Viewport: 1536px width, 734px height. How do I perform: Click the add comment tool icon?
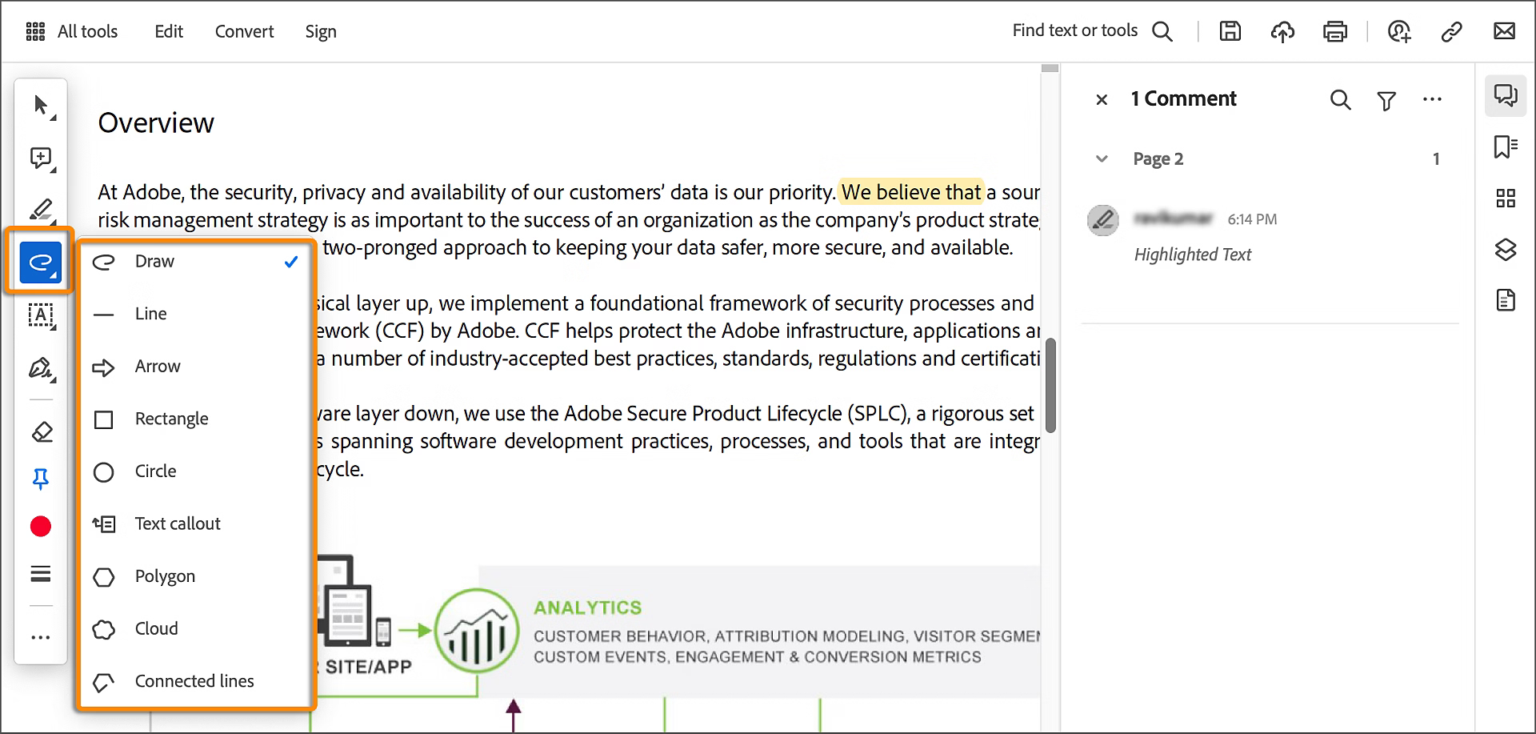click(x=41, y=158)
